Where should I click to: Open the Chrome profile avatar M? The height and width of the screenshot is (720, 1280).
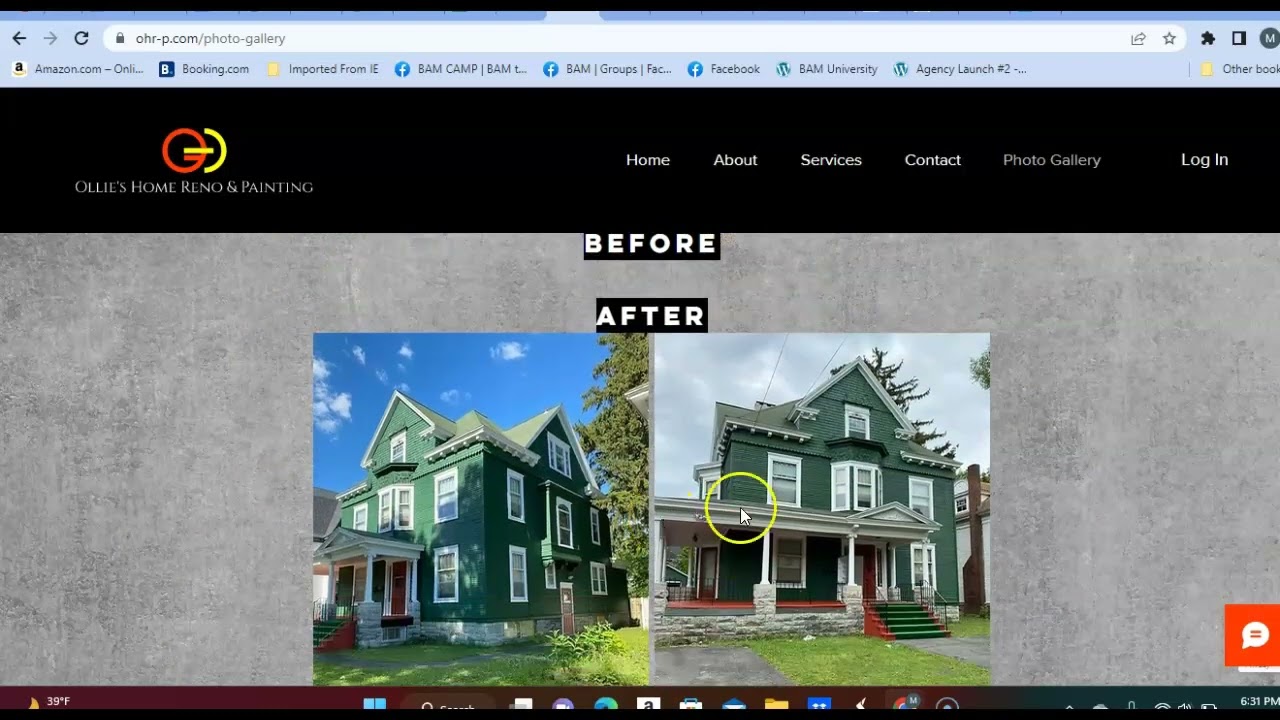[x=1269, y=38]
